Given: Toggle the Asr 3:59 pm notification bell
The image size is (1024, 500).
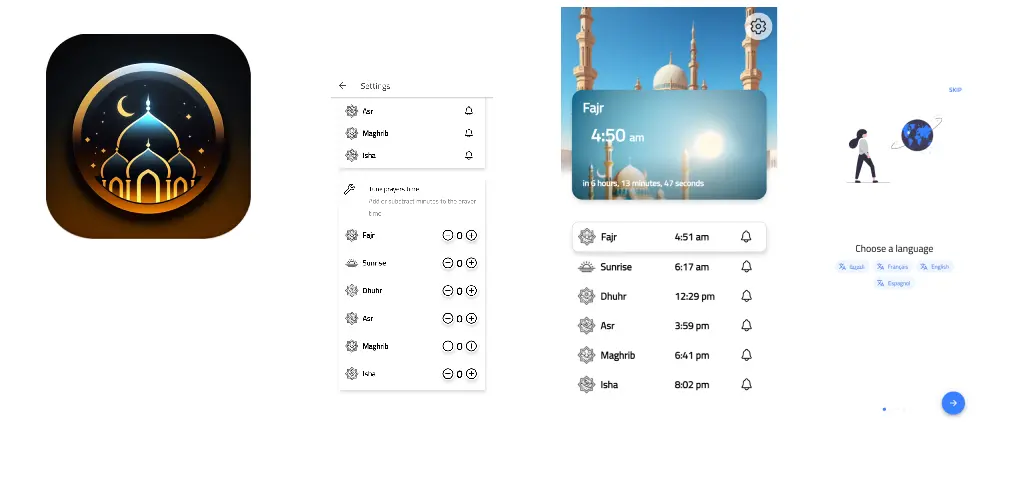Looking at the screenshot, I should [x=746, y=325].
